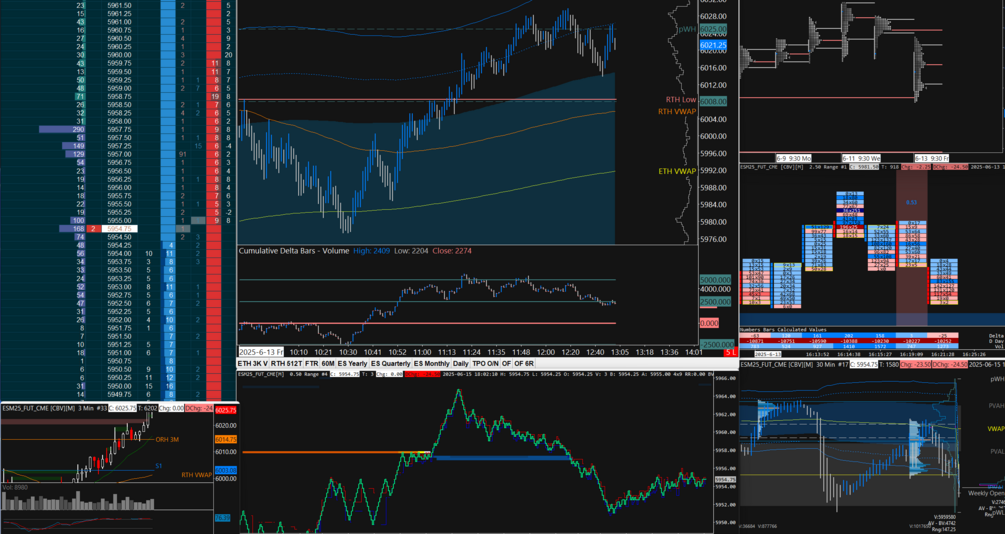Click 5954.75 price label on range chart axis
The height and width of the screenshot is (534, 1005).
(x=724, y=480)
